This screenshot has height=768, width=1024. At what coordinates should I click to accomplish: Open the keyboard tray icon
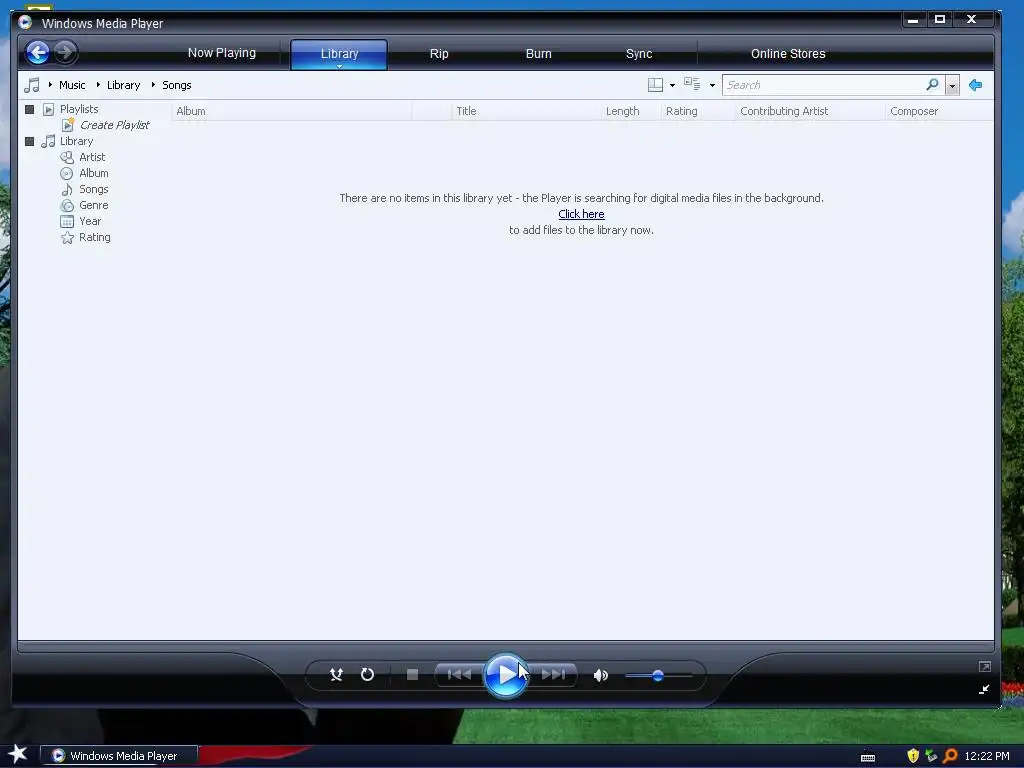tap(868, 757)
